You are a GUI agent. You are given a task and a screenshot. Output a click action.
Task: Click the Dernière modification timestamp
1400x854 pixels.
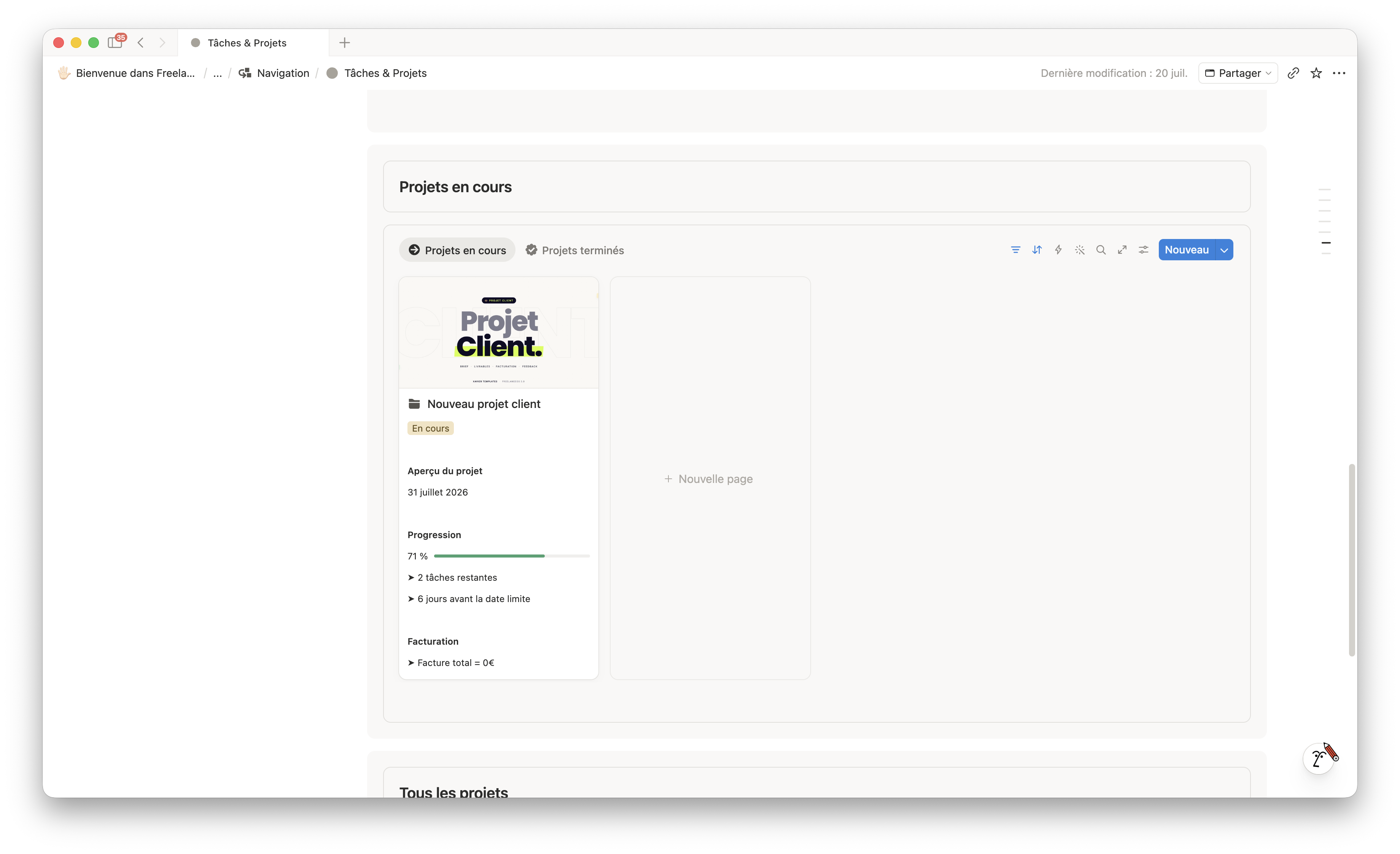[1114, 73]
